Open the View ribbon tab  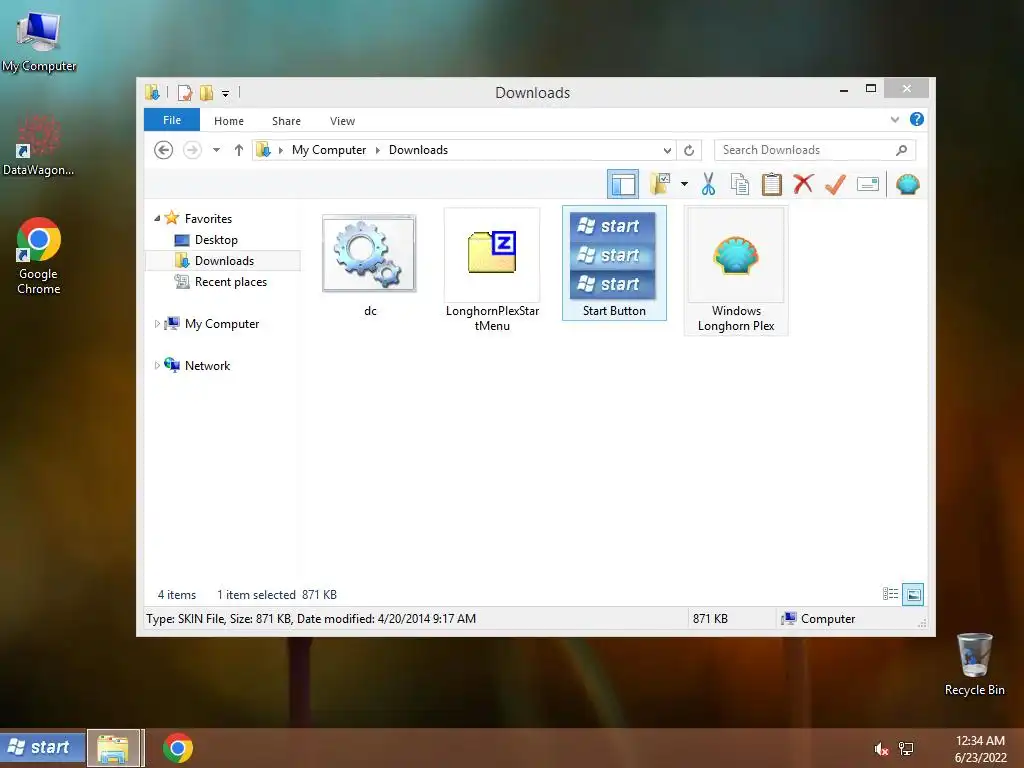(x=342, y=121)
